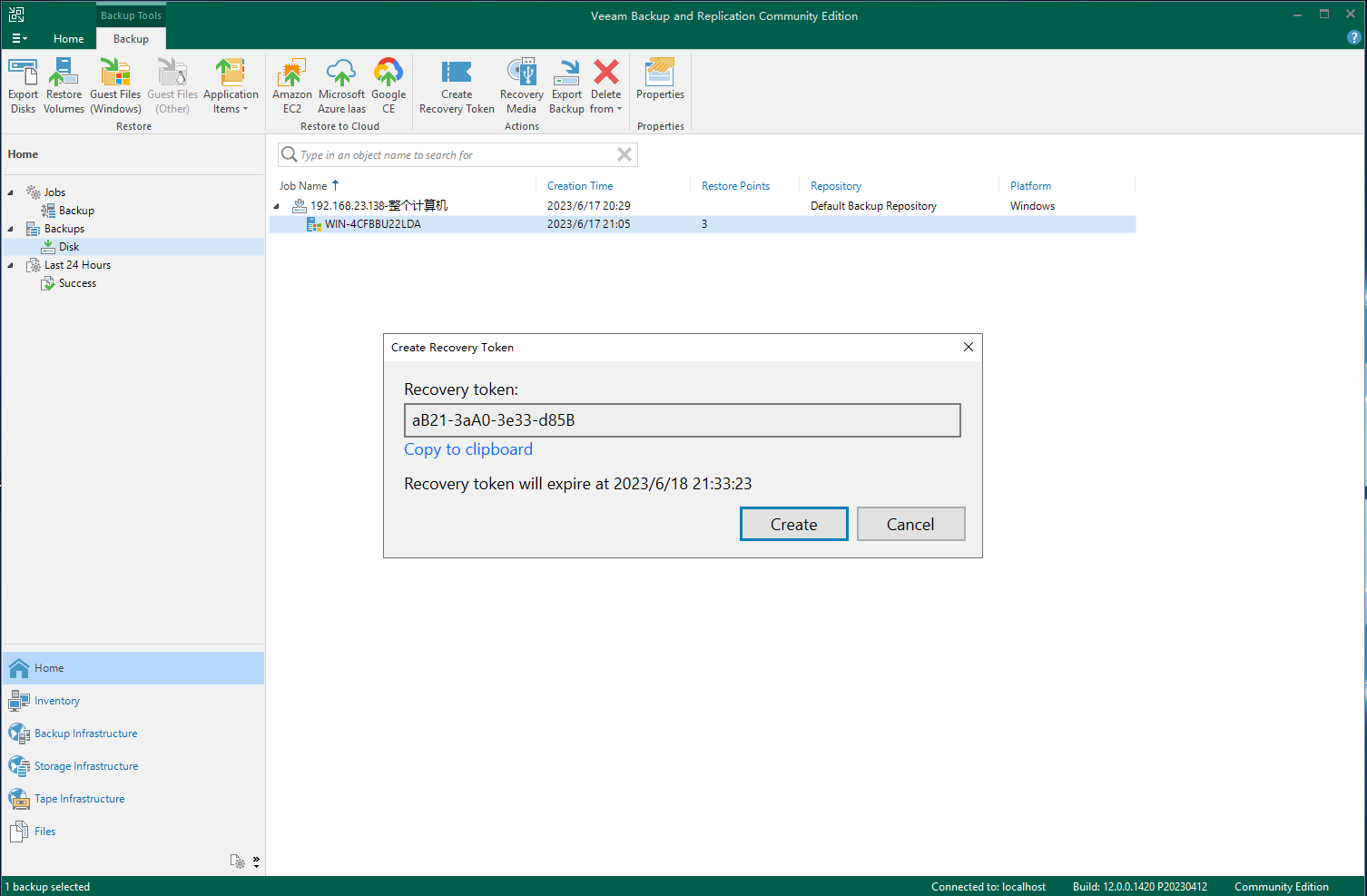
Task: Collapse the Backups tree node
Action: [11, 229]
